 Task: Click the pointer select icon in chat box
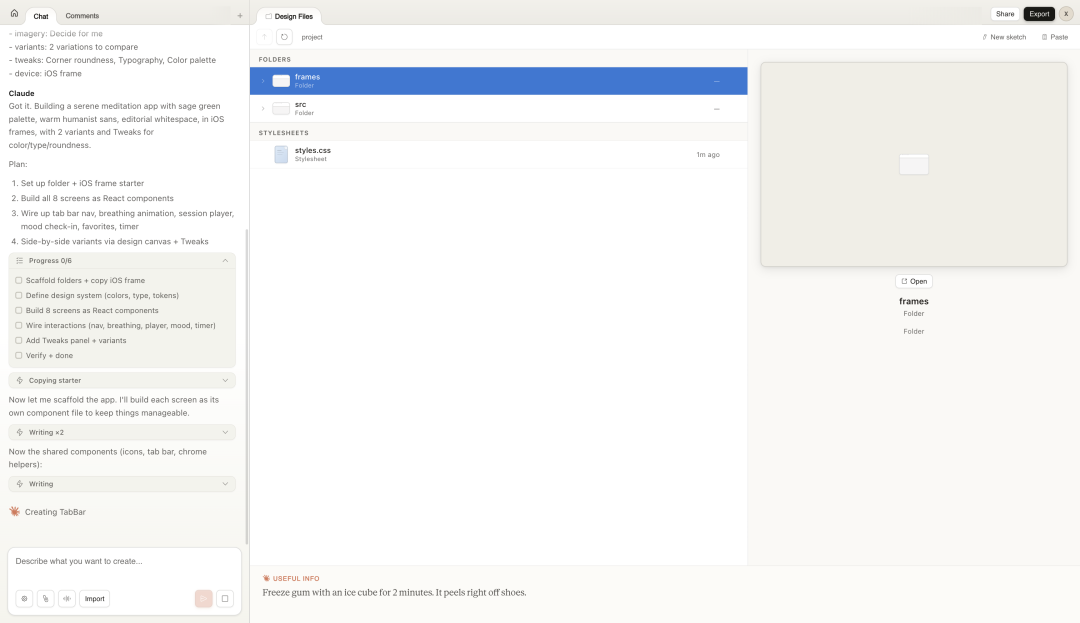46,599
